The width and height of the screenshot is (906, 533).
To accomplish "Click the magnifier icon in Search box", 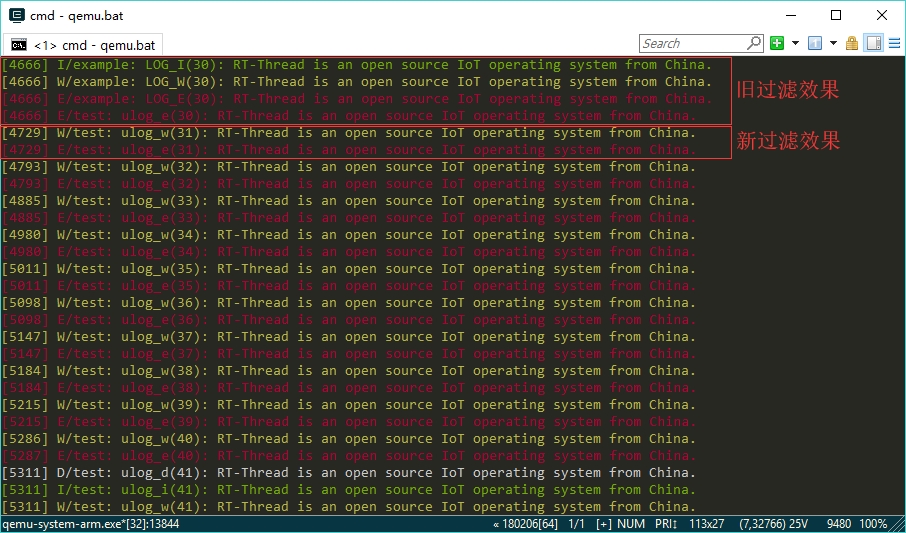I will click(754, 43).
